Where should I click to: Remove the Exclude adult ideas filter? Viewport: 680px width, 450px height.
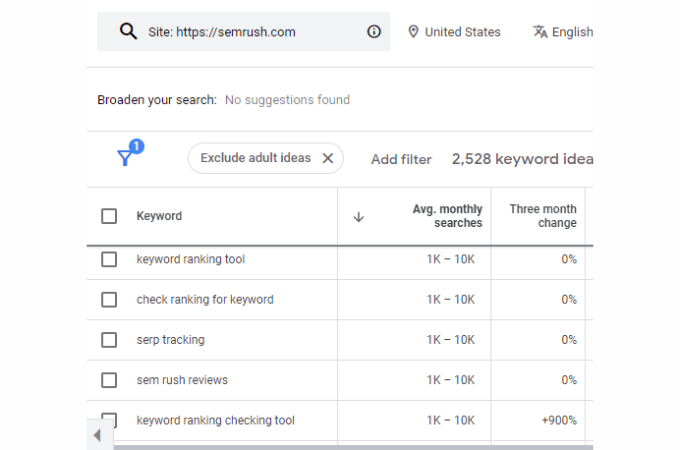[327, 158]
